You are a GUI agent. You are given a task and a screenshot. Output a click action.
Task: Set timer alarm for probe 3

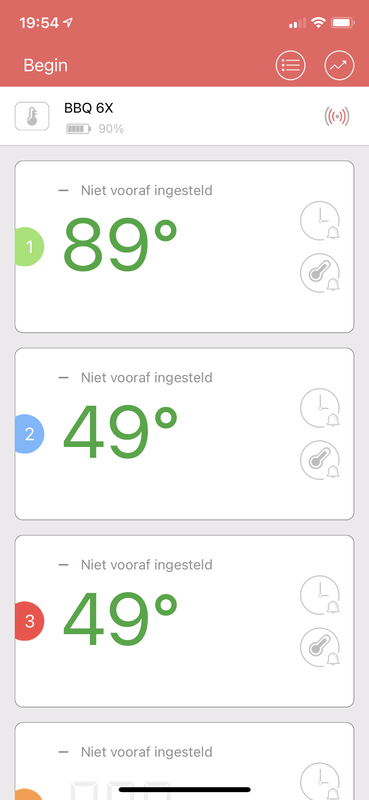(319, 595)
